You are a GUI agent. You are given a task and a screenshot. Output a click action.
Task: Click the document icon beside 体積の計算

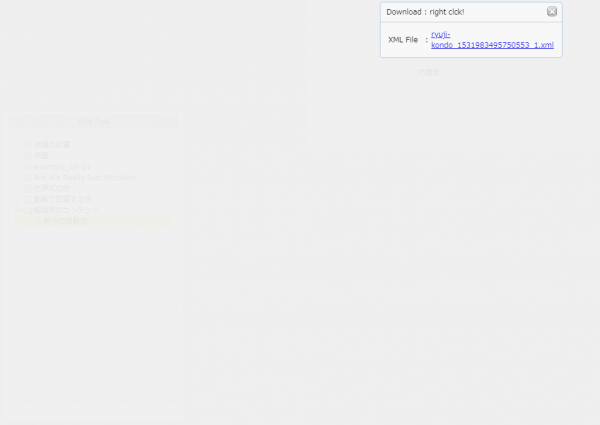[x=28, y=145]
